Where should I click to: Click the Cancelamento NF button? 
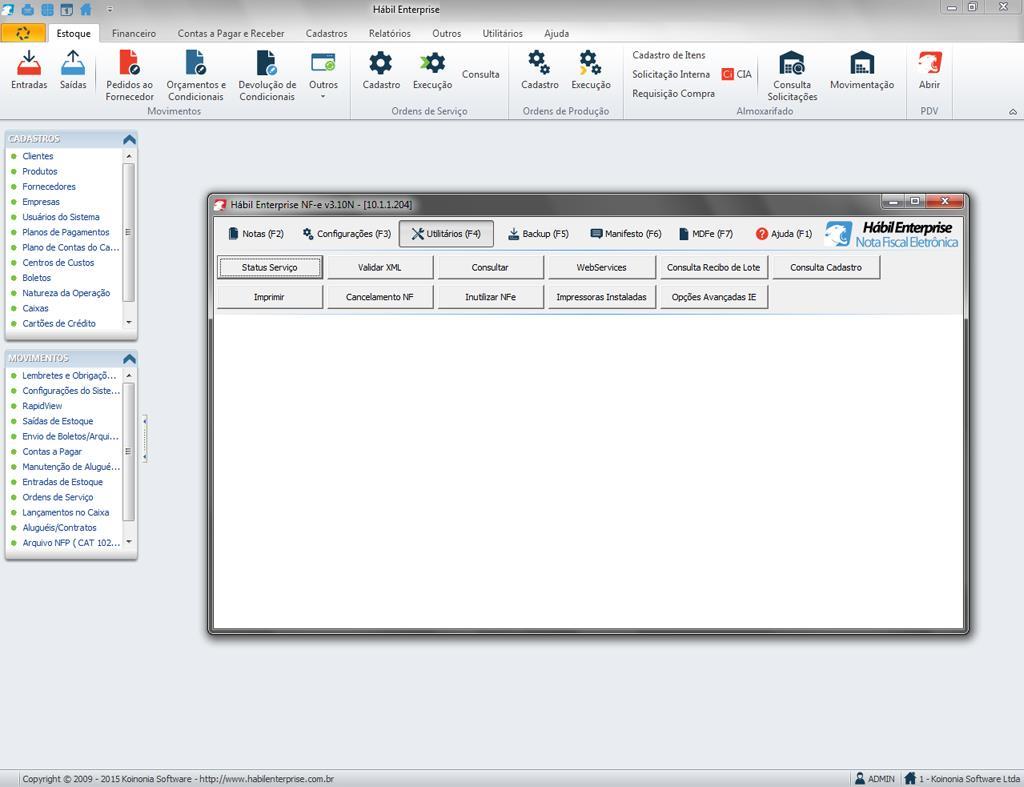(x=379, y=297)
